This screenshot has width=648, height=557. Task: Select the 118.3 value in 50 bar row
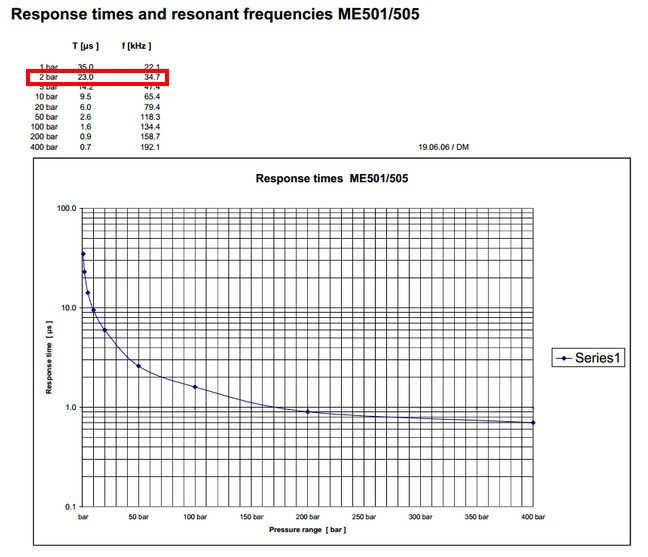coord(149,117)
